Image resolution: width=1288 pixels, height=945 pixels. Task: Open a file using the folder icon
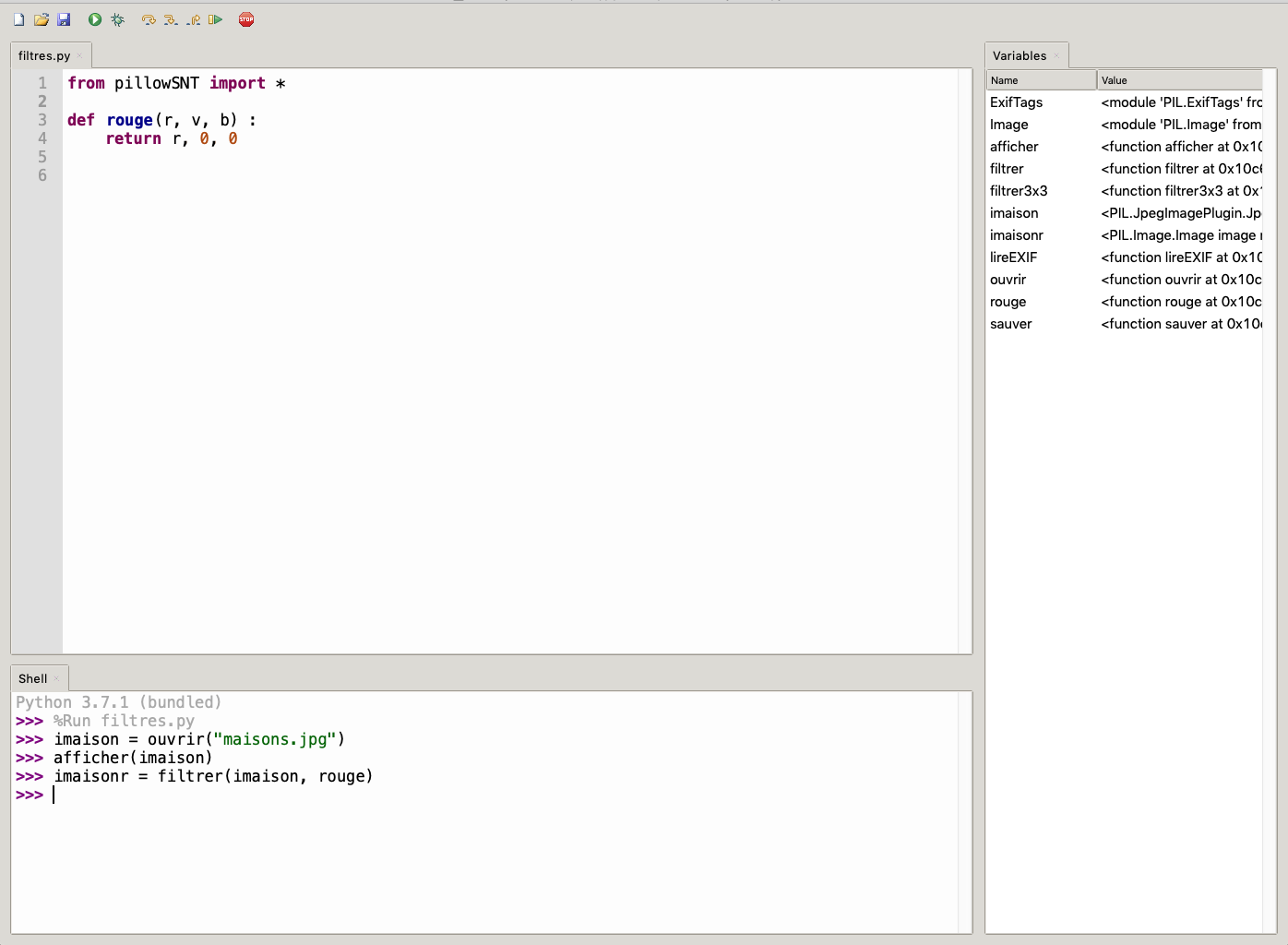pyautogui.click(x=42, y=19)
